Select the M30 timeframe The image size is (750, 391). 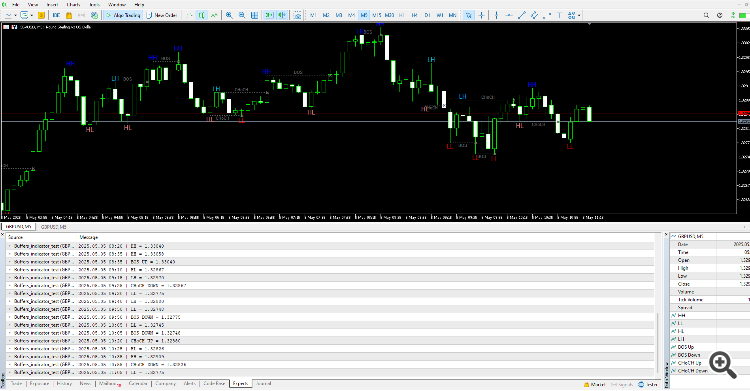389,15
